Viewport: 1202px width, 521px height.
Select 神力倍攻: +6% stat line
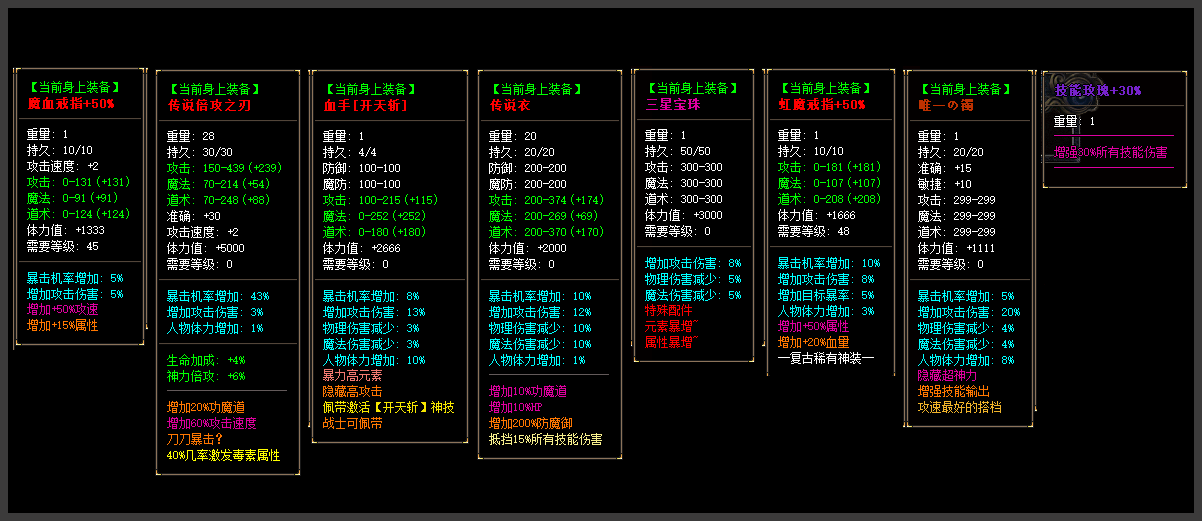pos(206,375)
